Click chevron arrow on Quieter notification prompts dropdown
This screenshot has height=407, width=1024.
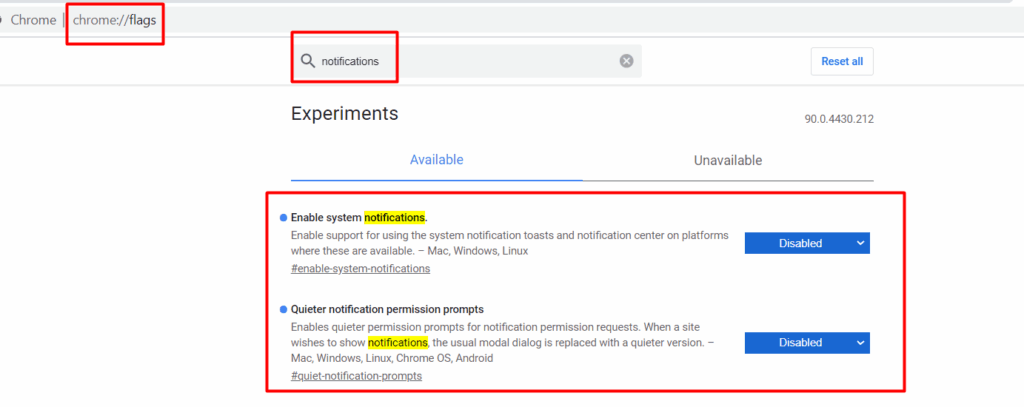[860, 342]
